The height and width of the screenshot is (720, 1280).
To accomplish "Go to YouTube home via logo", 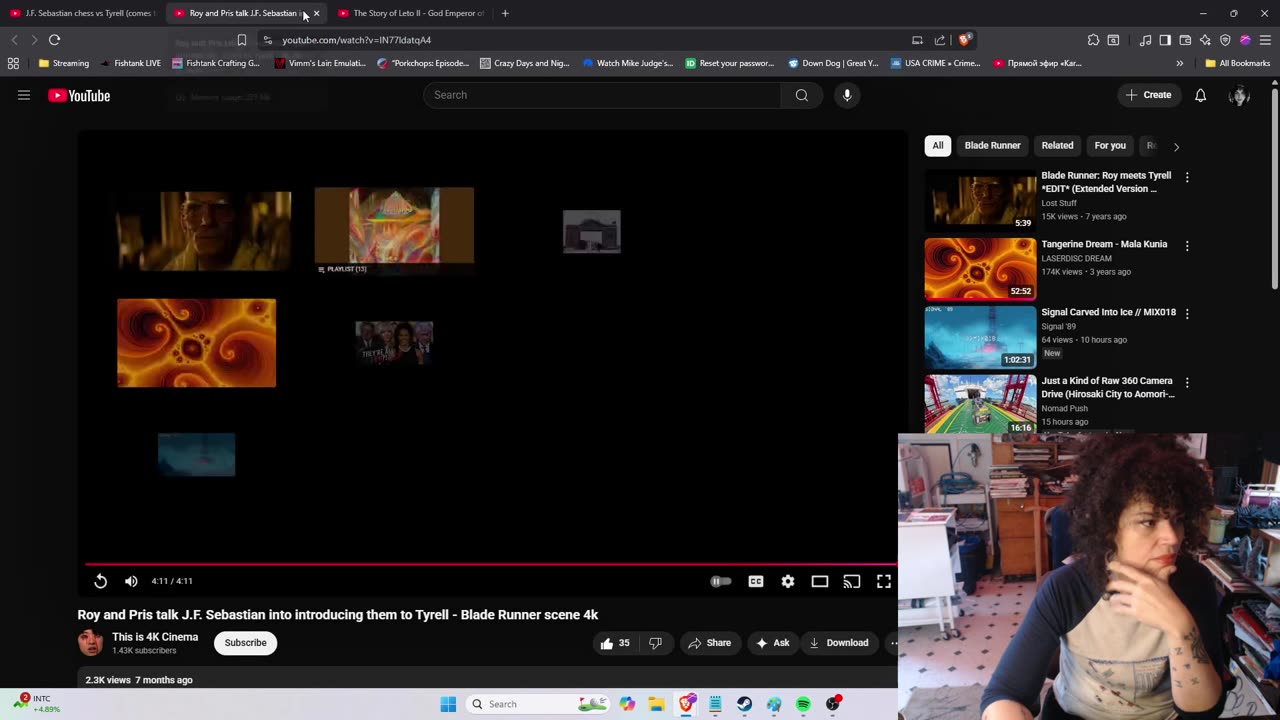I will (79, 96).
